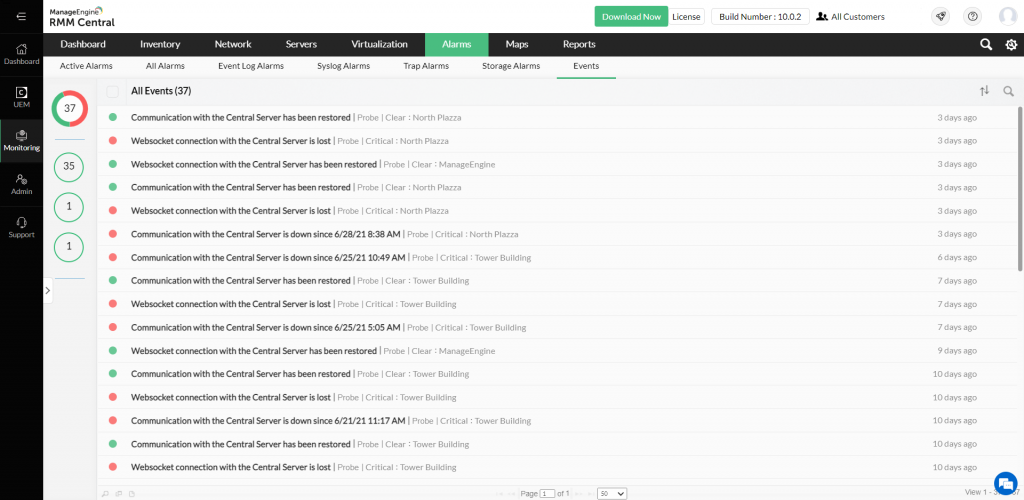Open the UEM module in the sidebar
The height and width of the screenshot is (500, 1024).
click(21, 96)
